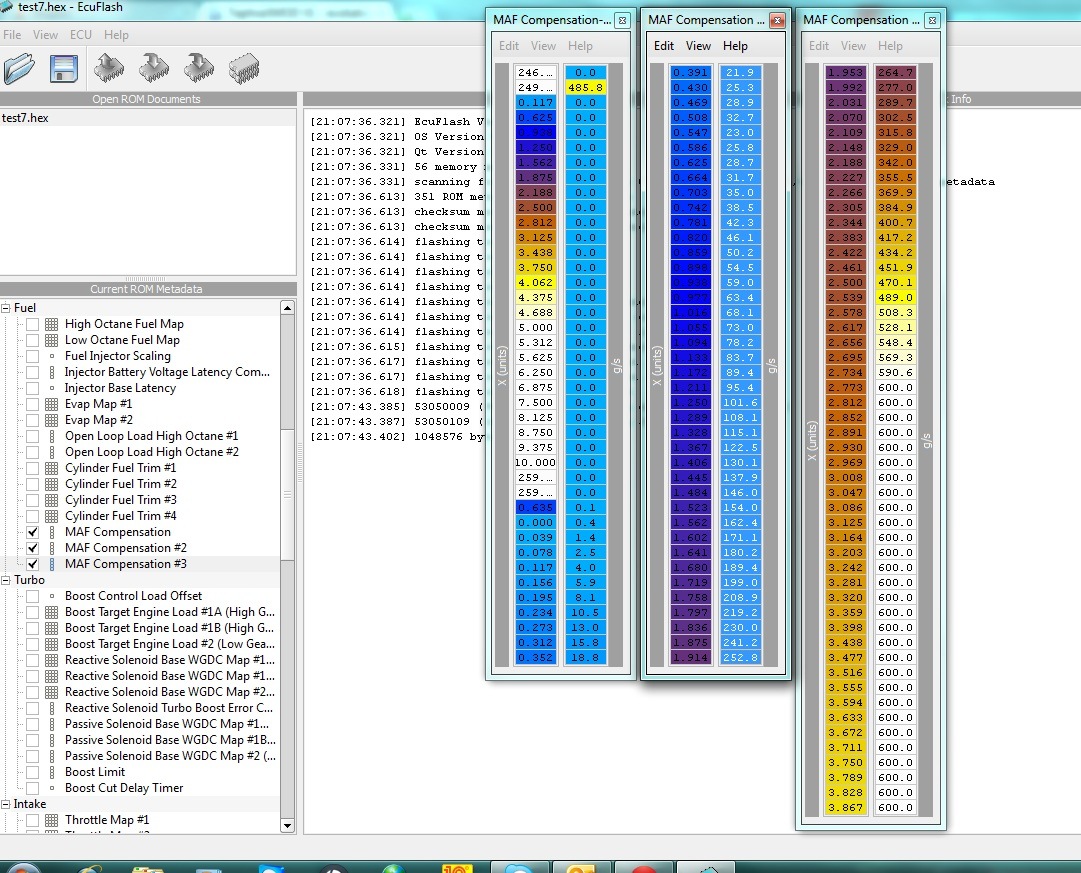This screenshot has height=873, width=1081.
Task: Click the table icon beside Cylinder Fuel Trim #1
Action: 52,468
